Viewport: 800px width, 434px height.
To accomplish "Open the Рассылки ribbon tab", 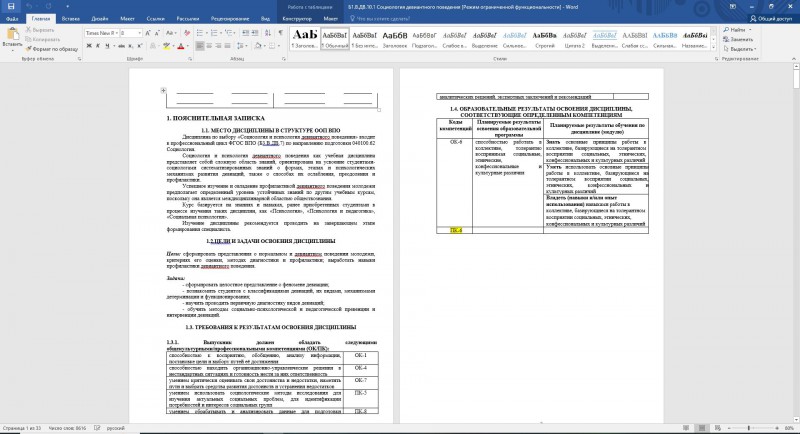I will pos(188,19).
